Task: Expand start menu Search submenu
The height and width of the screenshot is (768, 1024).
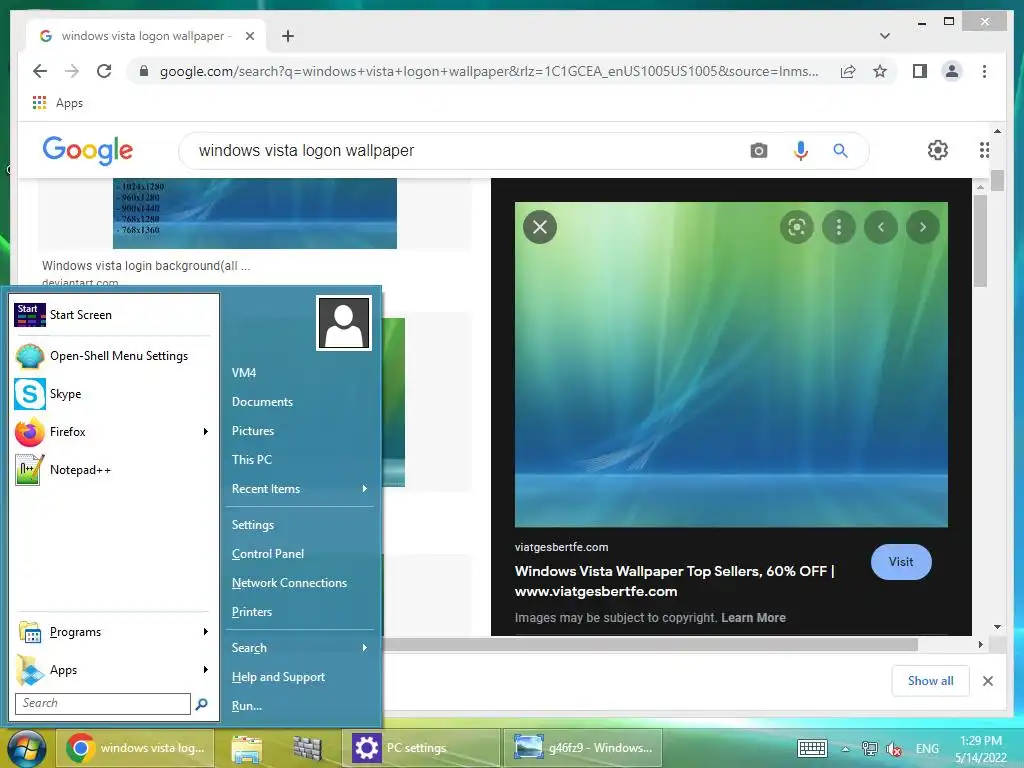Action: tap(299, 648)
